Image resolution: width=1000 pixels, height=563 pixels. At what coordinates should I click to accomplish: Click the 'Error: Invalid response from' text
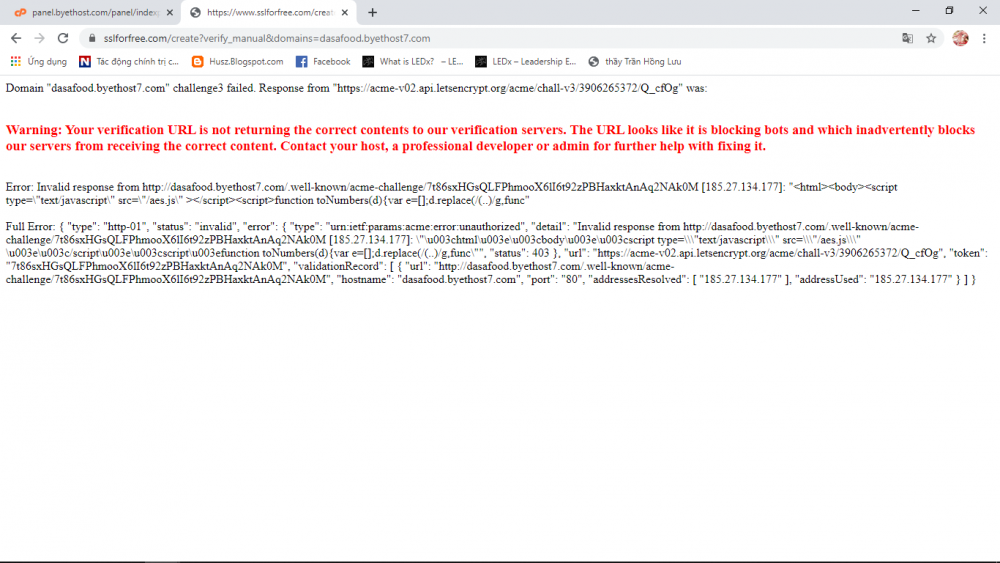click(x=452, y=193)
